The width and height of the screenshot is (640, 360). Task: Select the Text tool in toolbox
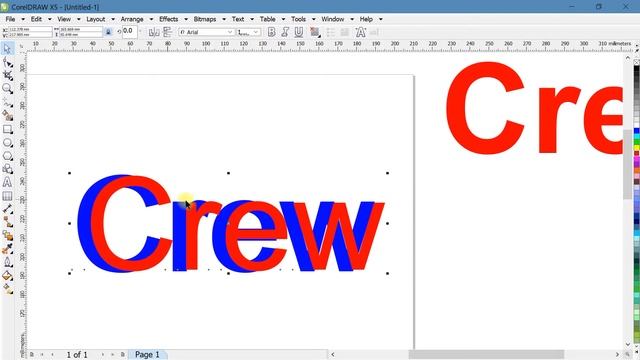tap(7, 182)
